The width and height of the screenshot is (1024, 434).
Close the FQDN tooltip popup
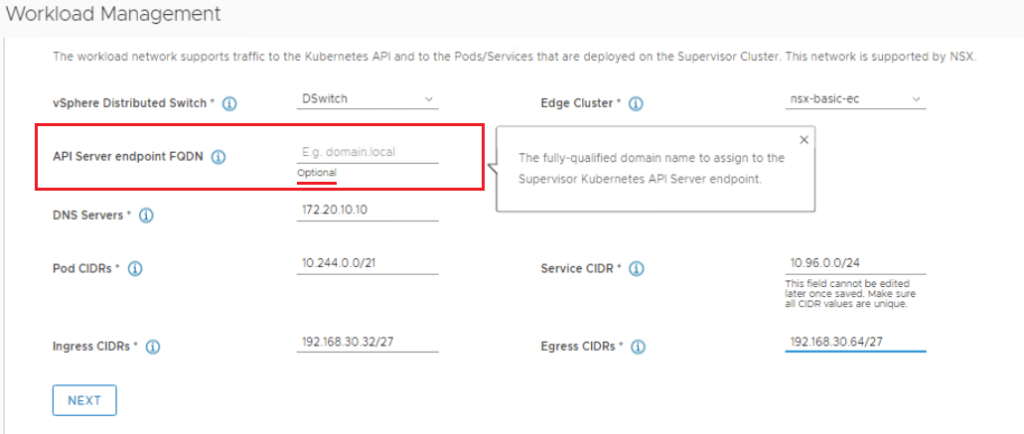[x=804, y=140]
